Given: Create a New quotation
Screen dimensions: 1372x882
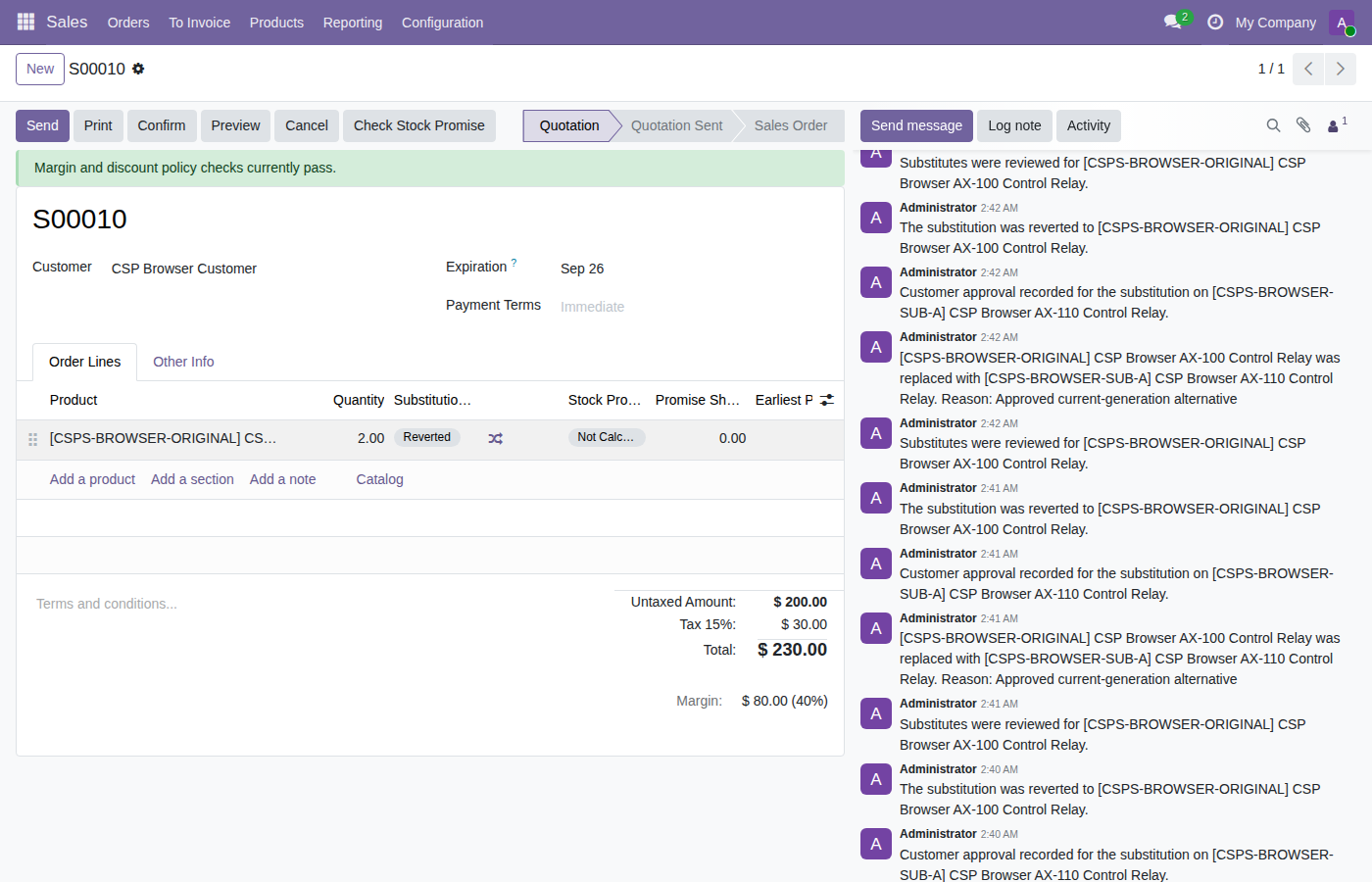Looking at the screenshot, I should coord(40,69).
